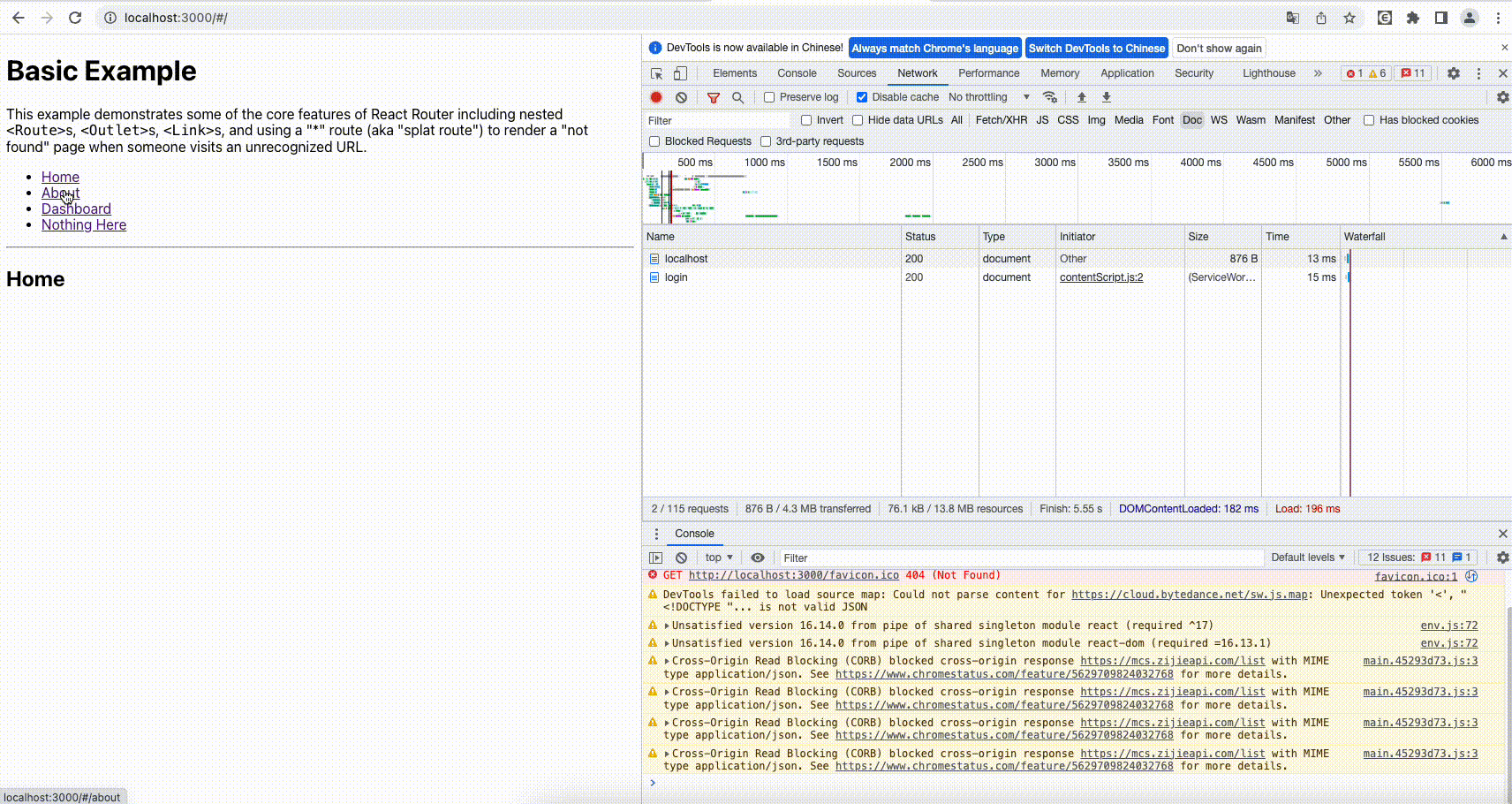Screen dimensions: 1512x804
Task: Click the browser address bar URL
Action: (x=176, y=18)
